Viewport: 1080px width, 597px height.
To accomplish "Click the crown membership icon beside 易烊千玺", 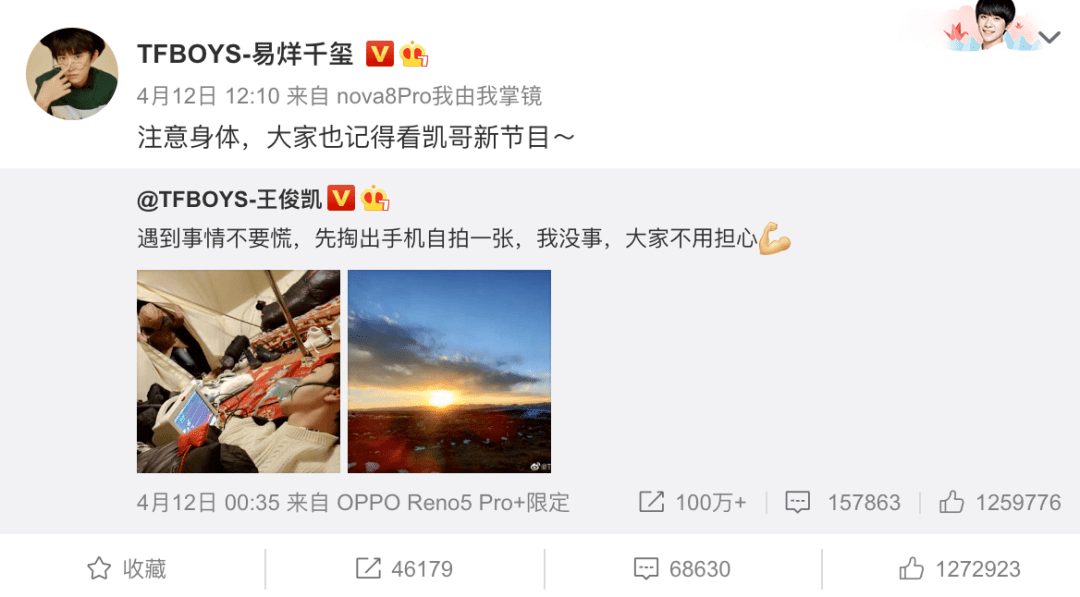I will coord(413,54).
